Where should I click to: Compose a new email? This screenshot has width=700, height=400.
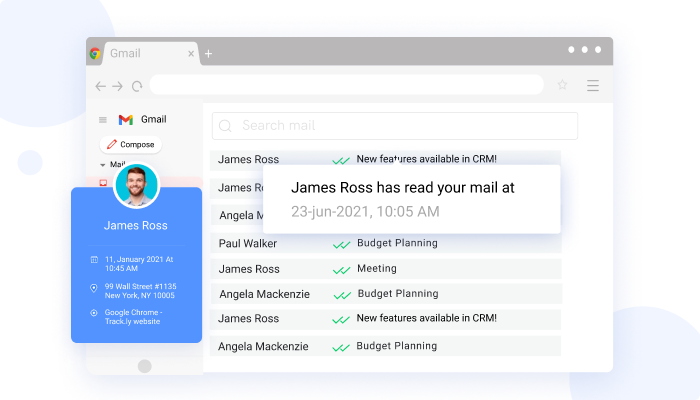click(131, 145)
